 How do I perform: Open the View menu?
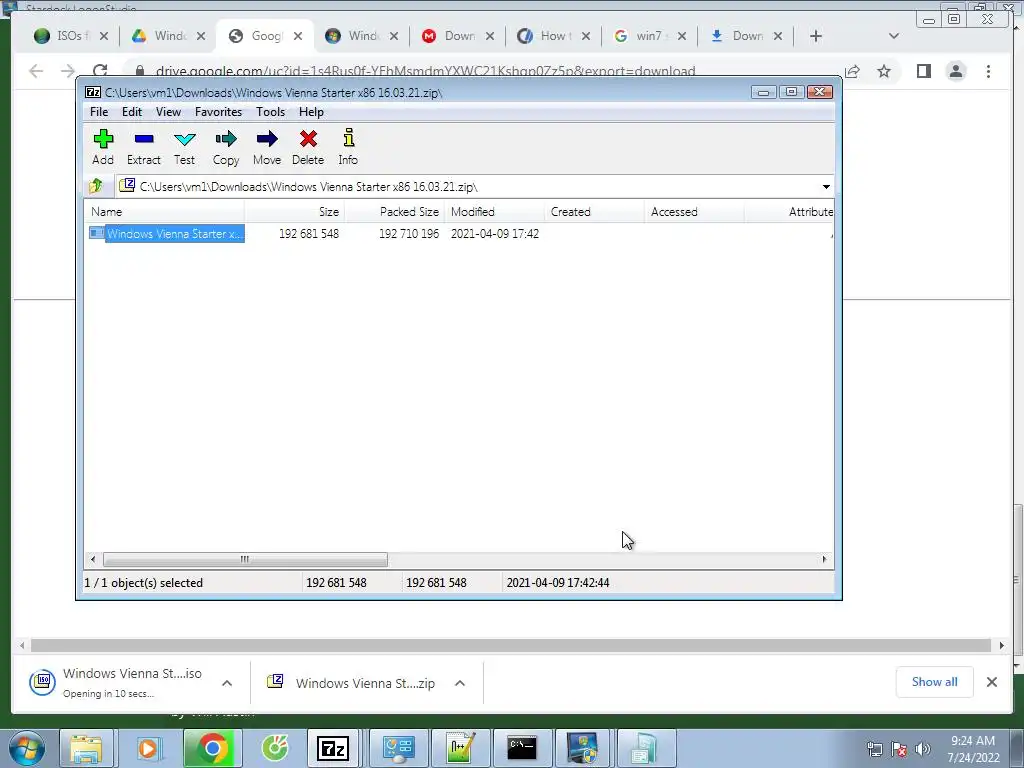(x=168, y=112)
